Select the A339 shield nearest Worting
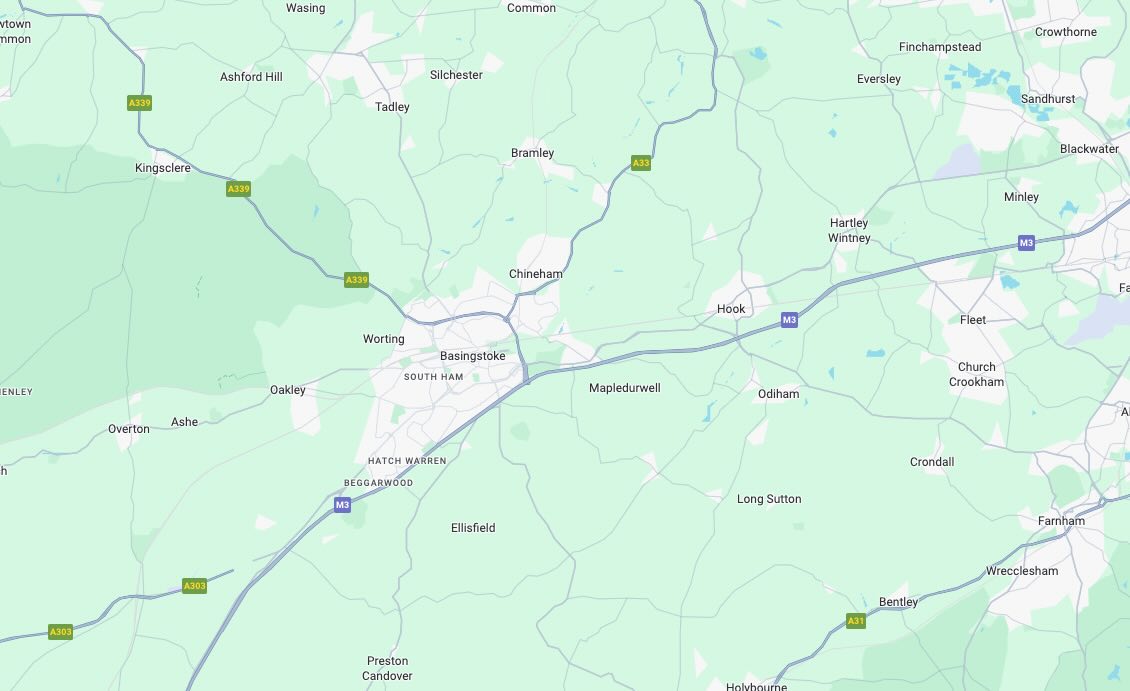1130x691 pixels. point(356,280)
